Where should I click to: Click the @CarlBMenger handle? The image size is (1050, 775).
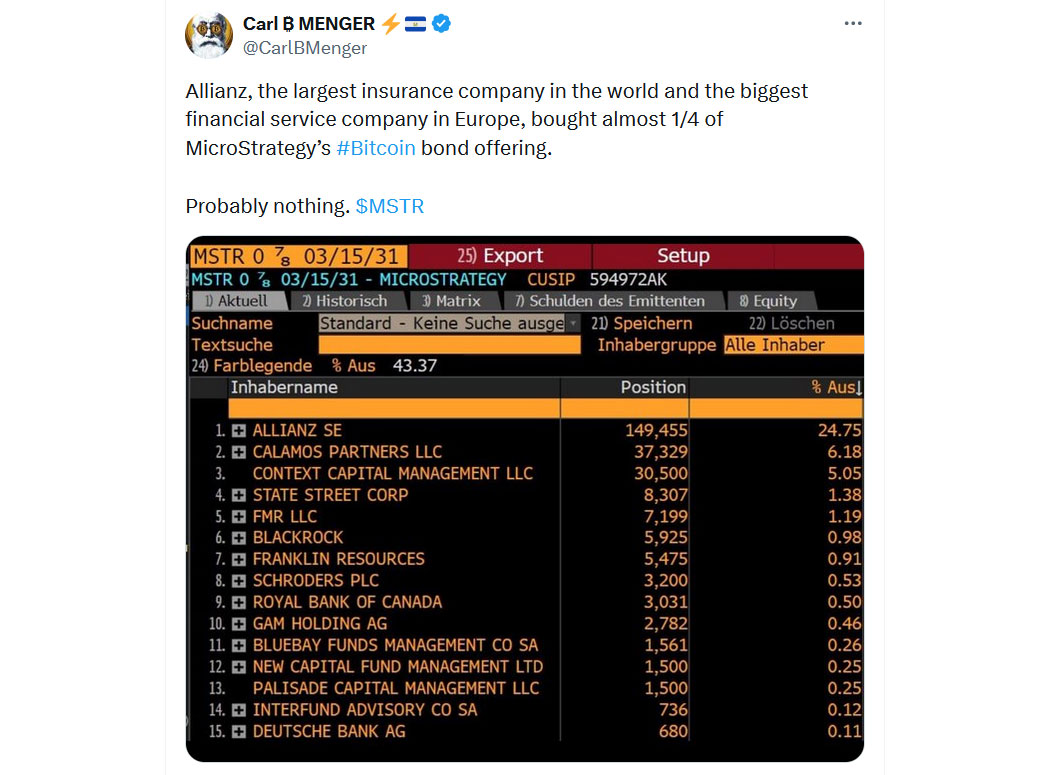[305, 48]
